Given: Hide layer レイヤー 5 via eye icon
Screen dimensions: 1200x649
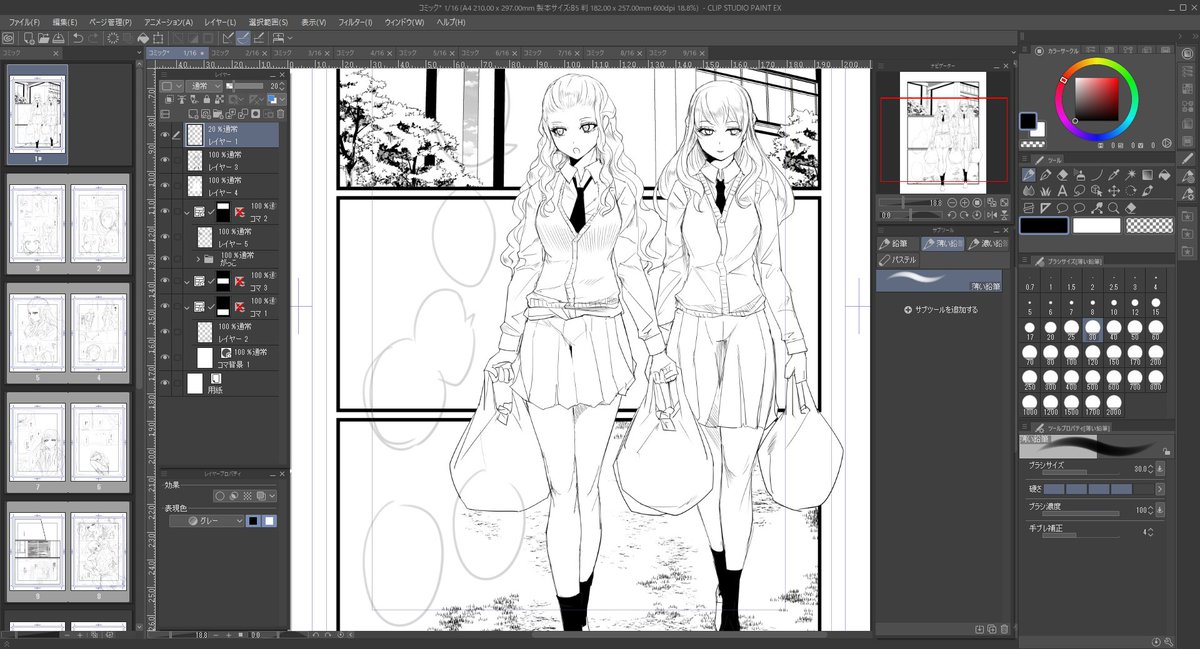Looking at the screenshot, I should 165,237.
